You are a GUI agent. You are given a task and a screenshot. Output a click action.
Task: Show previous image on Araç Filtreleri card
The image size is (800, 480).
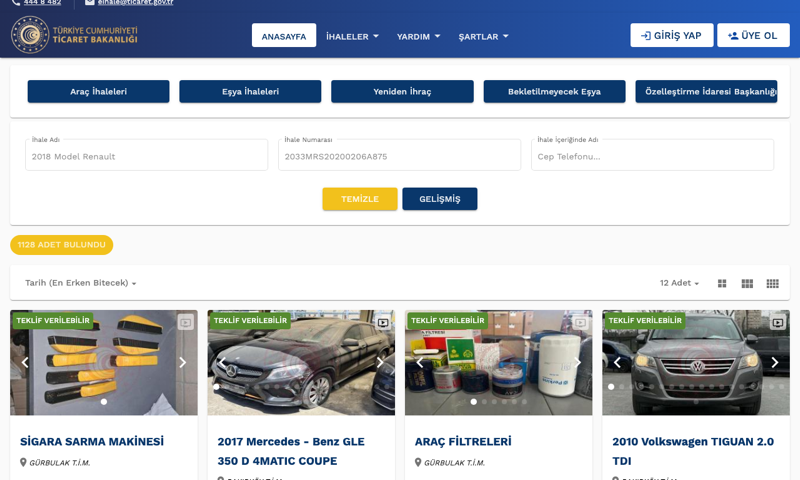coord(420,362)
